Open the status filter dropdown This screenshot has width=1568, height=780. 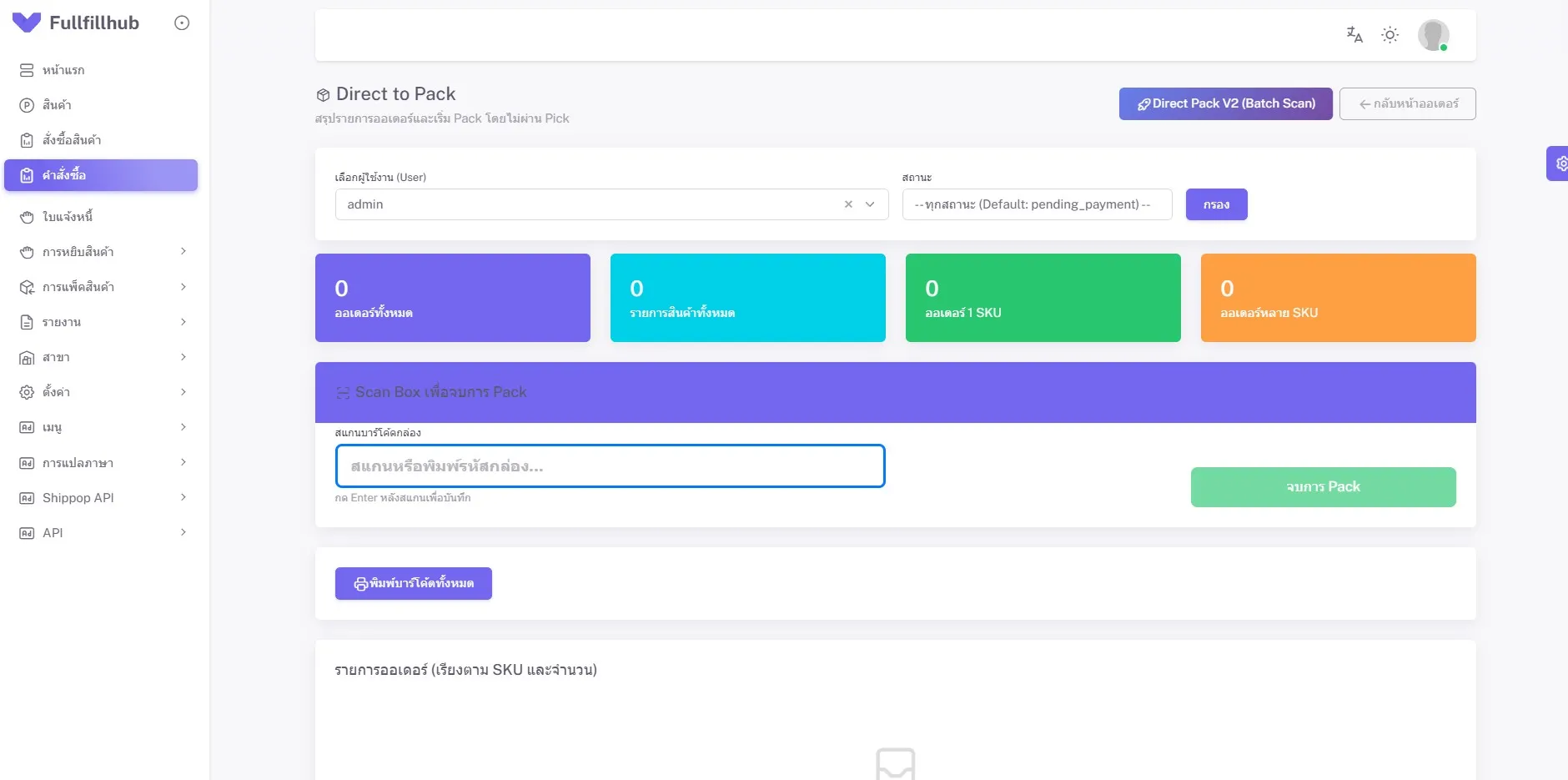tap(1037, 204)
